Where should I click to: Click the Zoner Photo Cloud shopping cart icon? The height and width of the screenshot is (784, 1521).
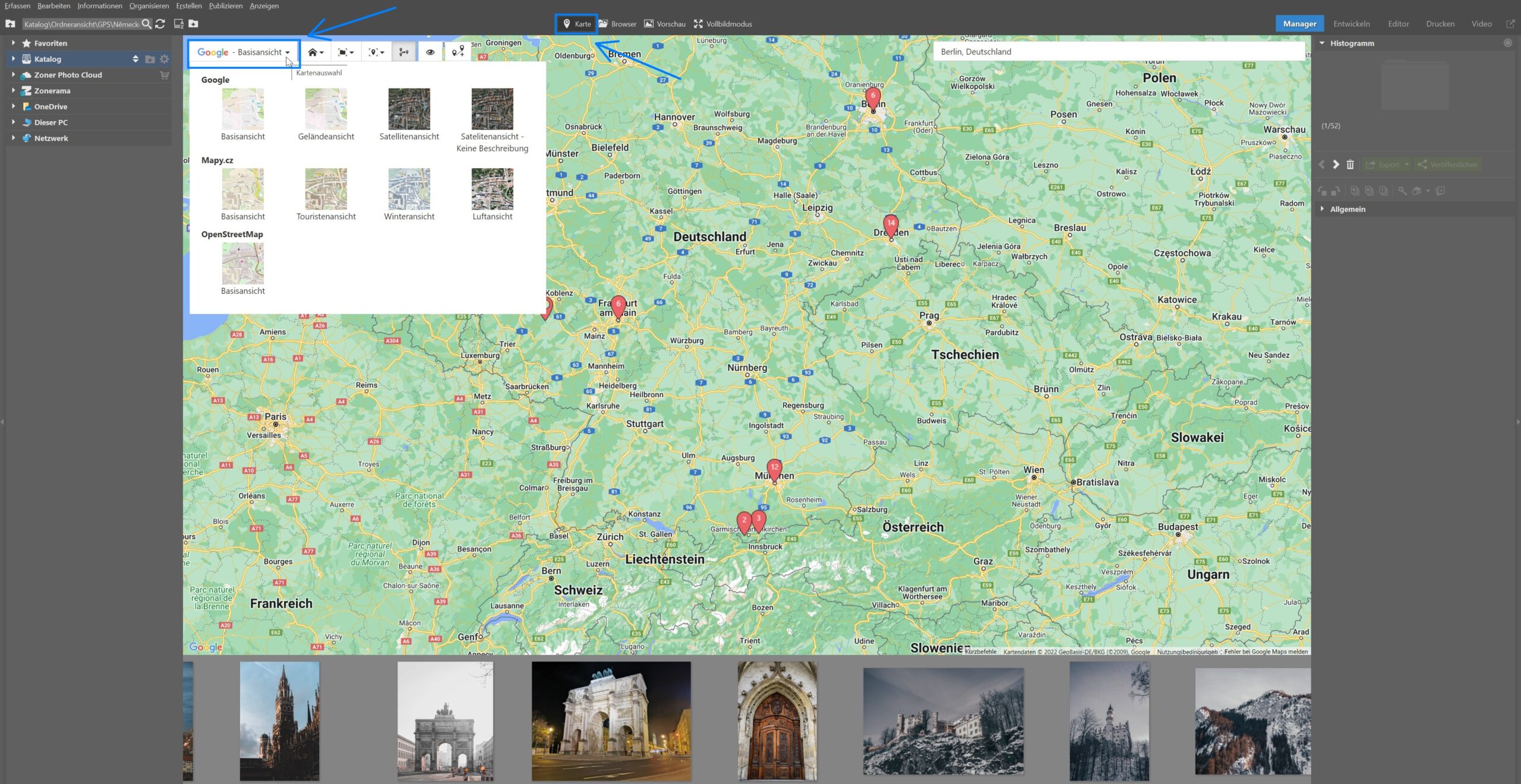point(165,75)
